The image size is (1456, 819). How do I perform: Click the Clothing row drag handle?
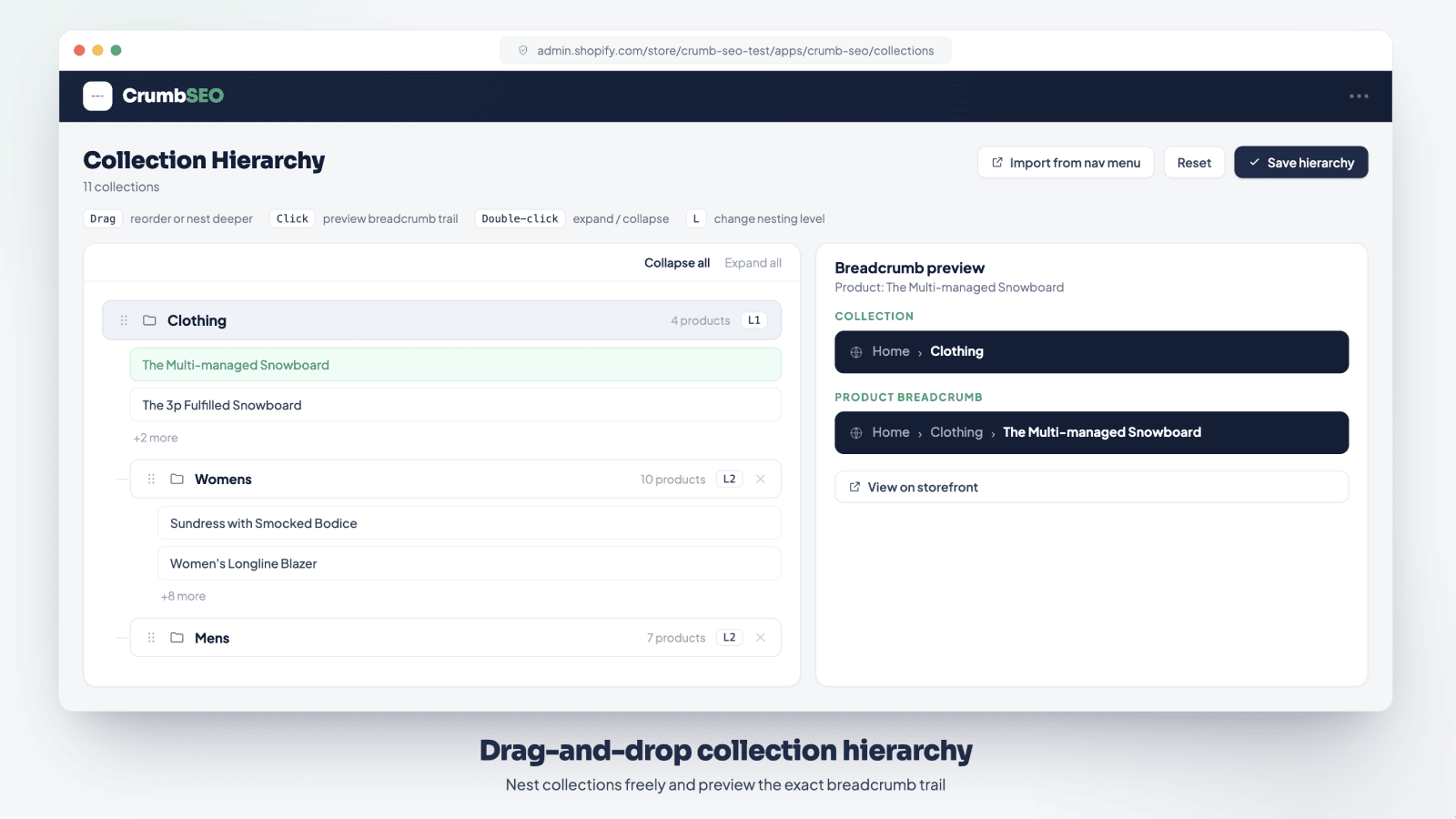(x=124, y=320)
